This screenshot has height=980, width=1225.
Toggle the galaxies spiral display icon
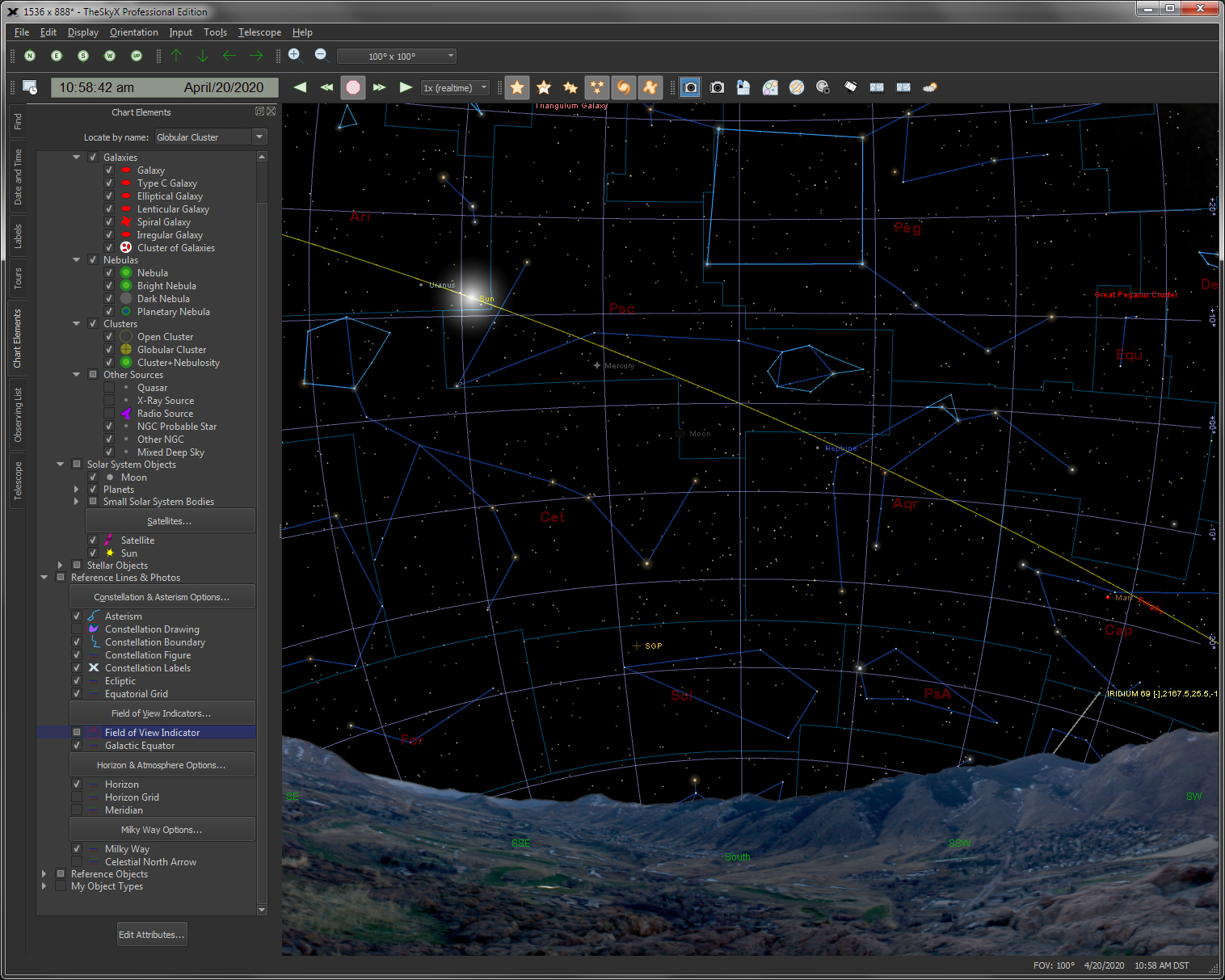[x=624, y=87]
